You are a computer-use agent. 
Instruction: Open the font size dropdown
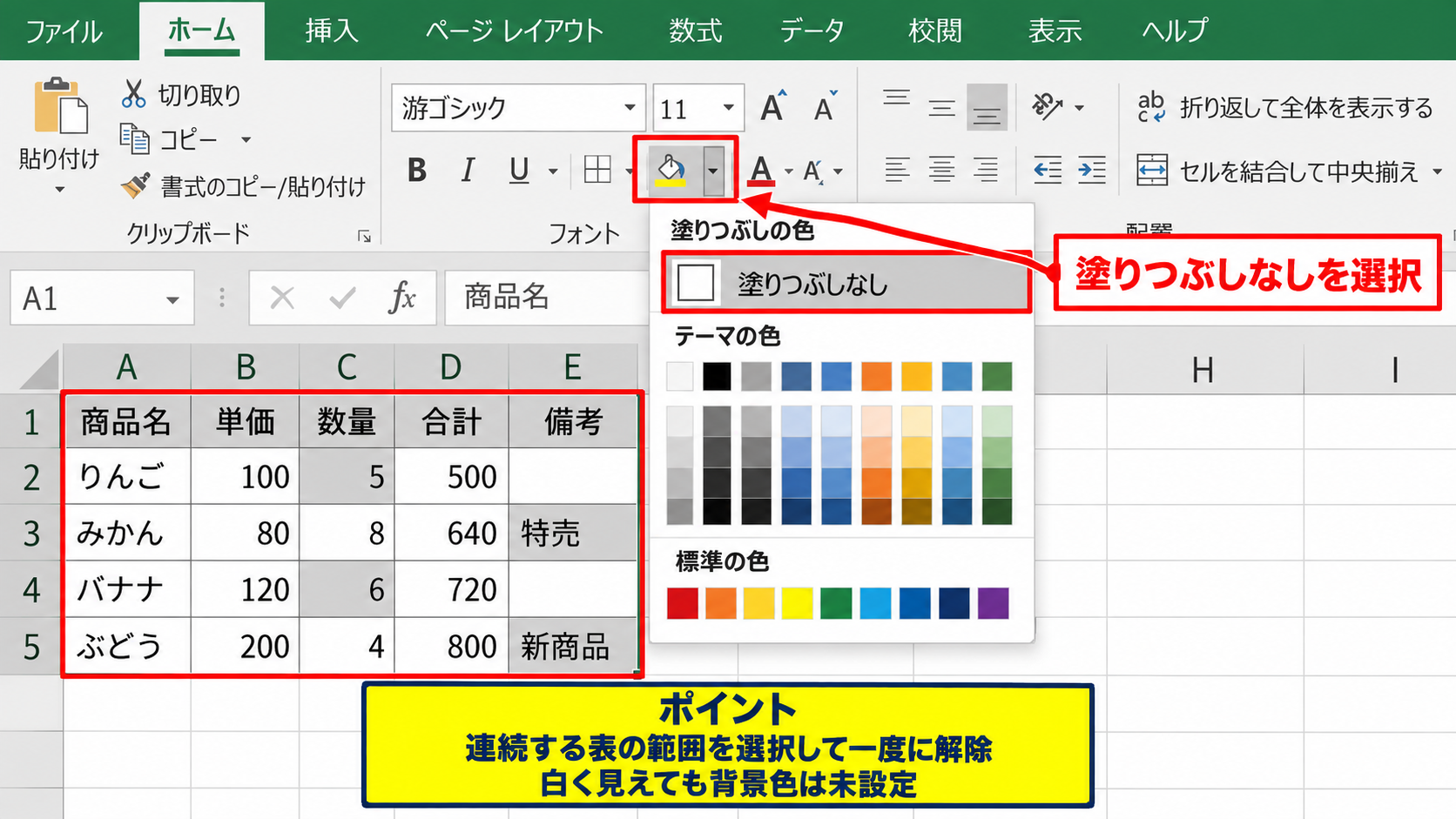728,108
